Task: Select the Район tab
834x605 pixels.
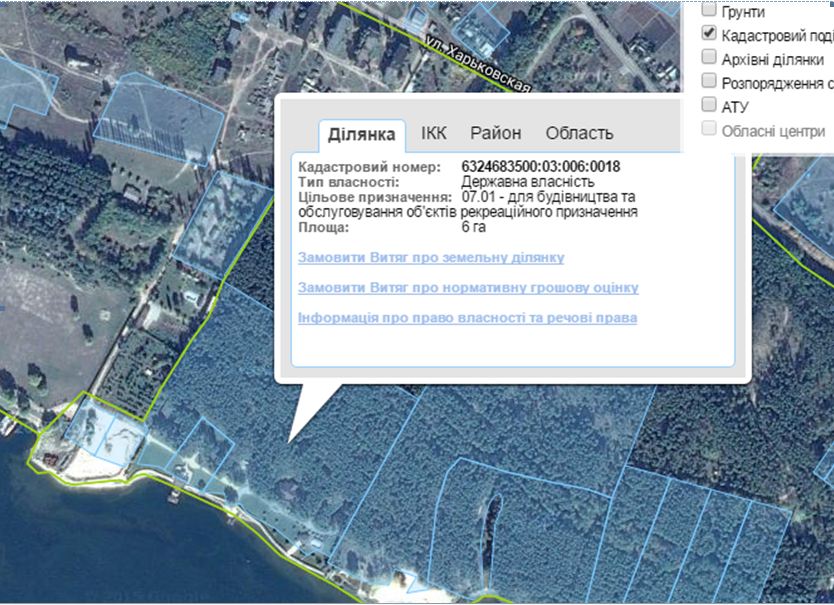Action: click(x=495, y=133)
